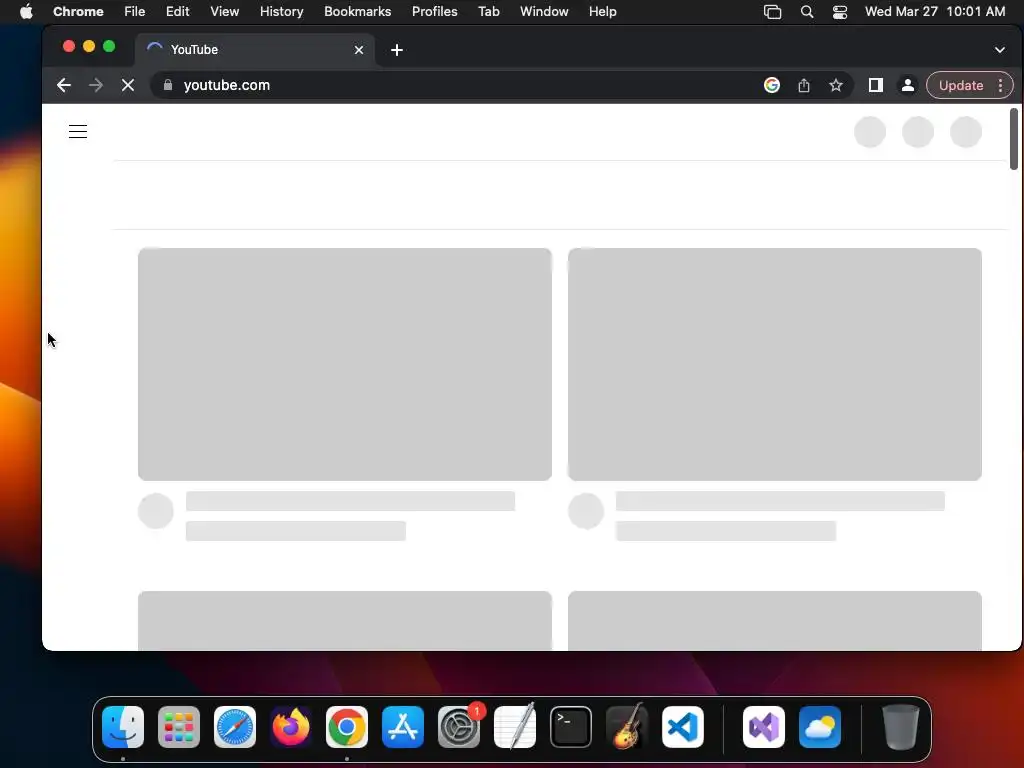The height and width of the screenshot is (768, 1024).
Task: Open the Bookmarks menu
Action: (x=357, y=11)
